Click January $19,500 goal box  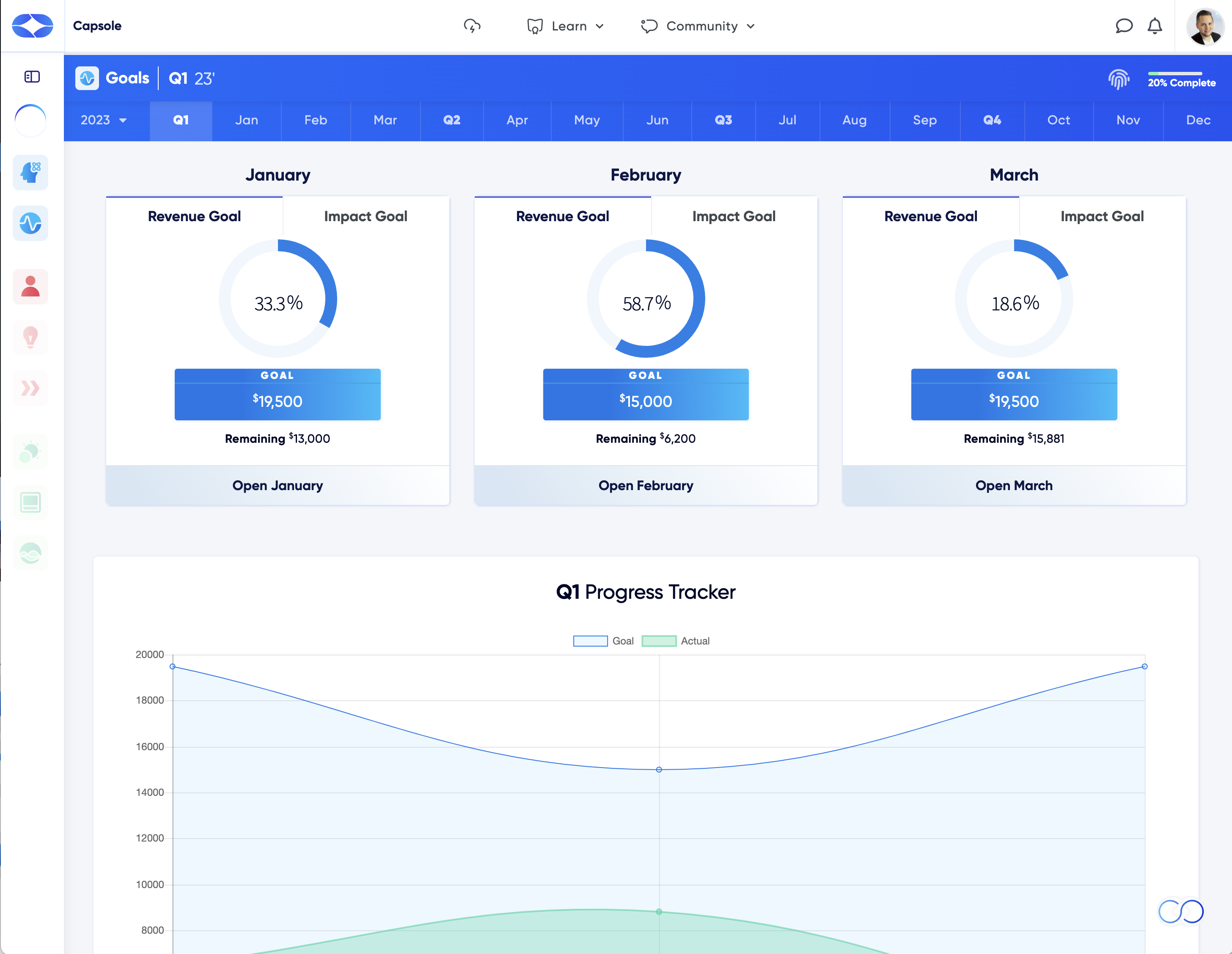[278, 395]
